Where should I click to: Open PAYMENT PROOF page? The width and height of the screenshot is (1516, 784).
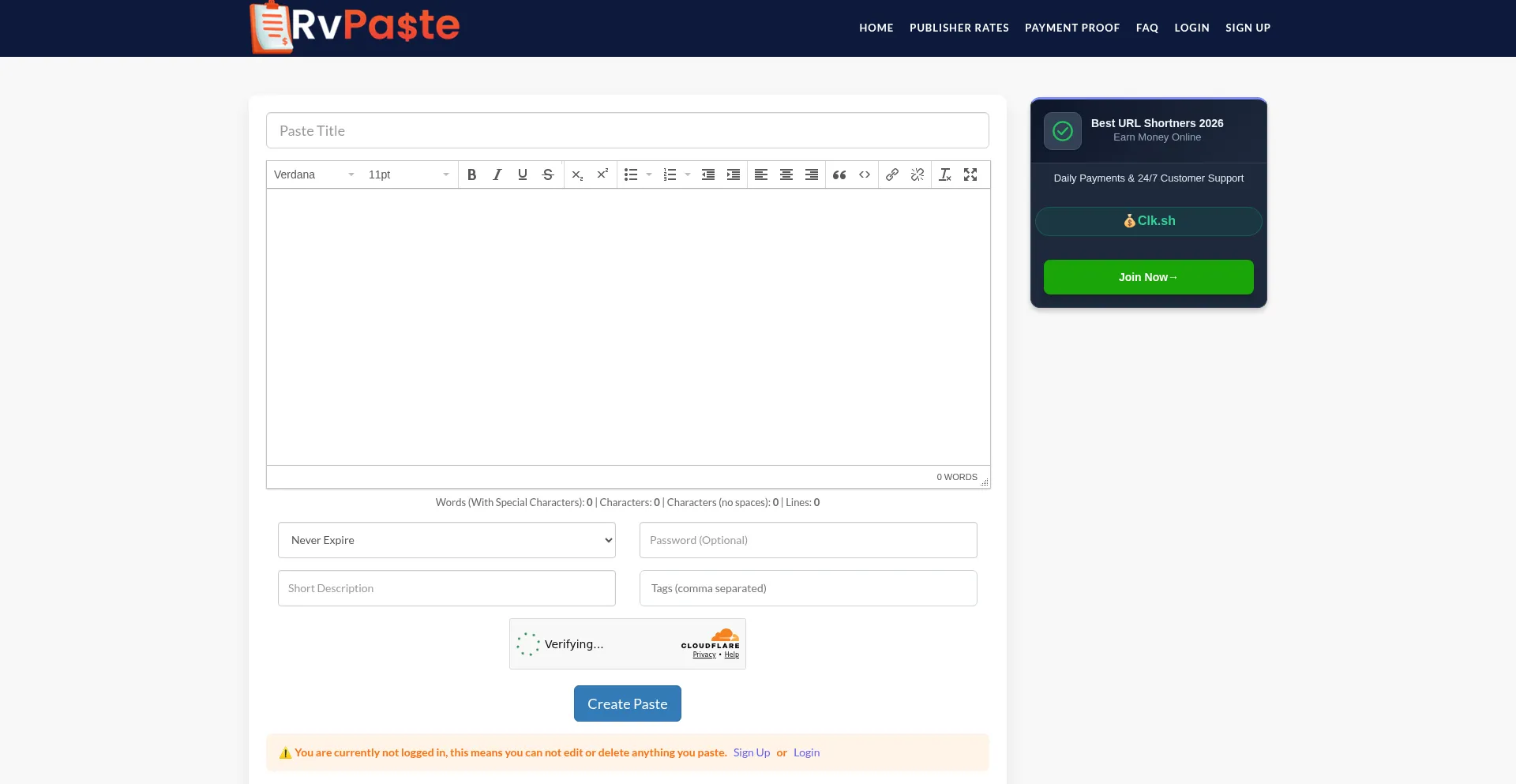(1072, 28)
